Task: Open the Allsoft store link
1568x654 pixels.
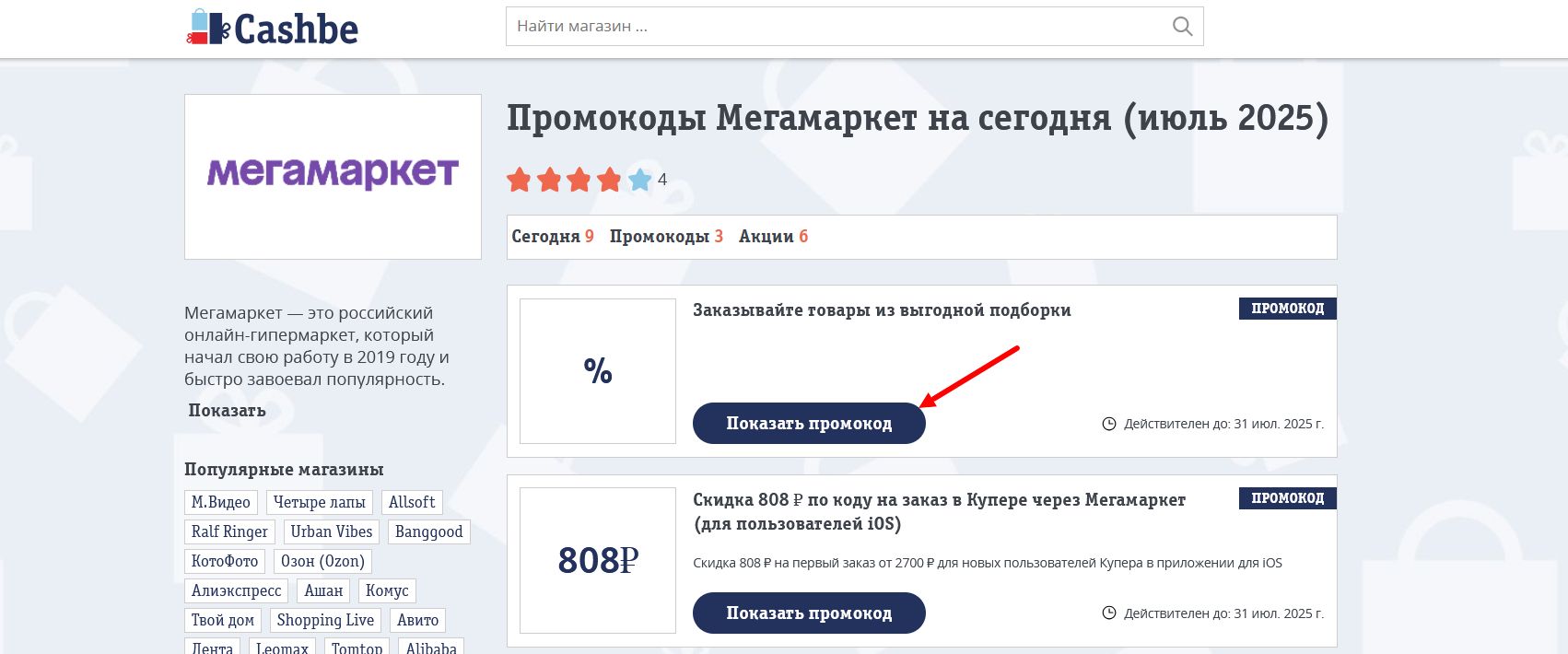Action: [412, 502]
